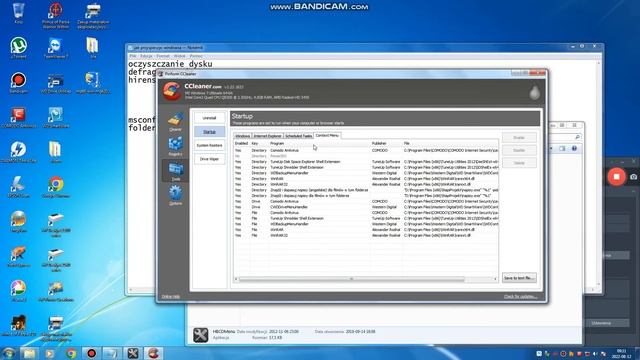Sort by the Program column header
The image size is (640, 360).
tap(319, 144)
